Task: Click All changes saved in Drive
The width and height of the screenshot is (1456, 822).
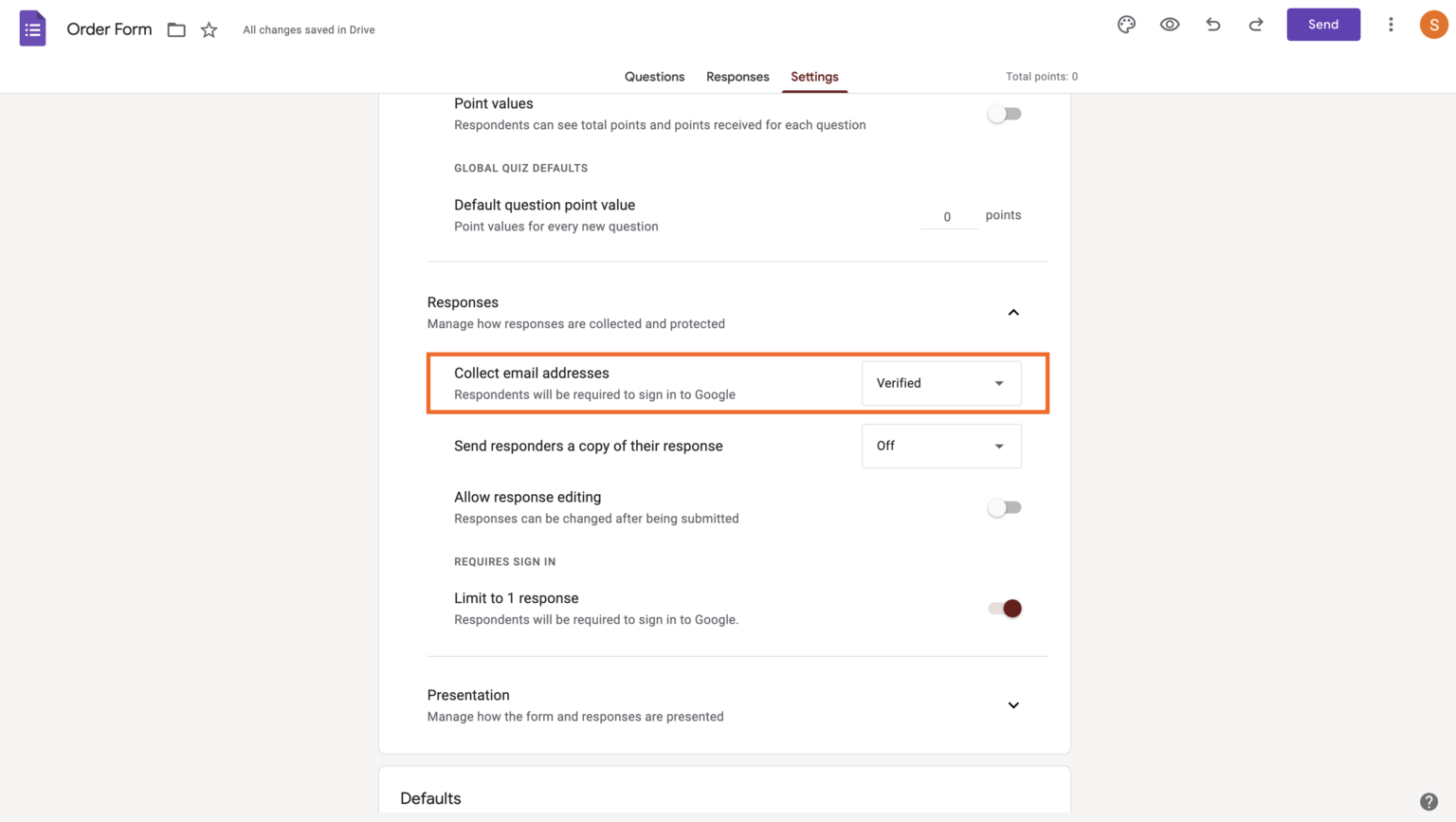Action: pos(309,29)
